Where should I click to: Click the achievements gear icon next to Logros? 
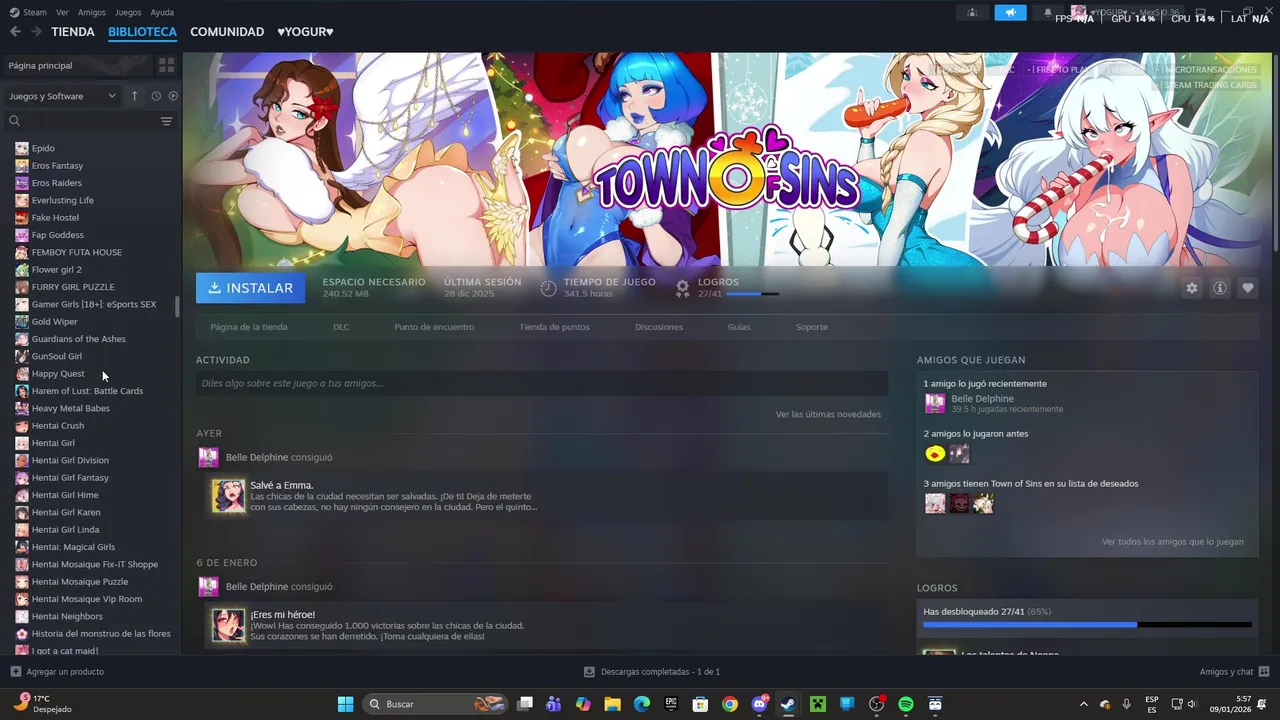[x=682, y=288]
